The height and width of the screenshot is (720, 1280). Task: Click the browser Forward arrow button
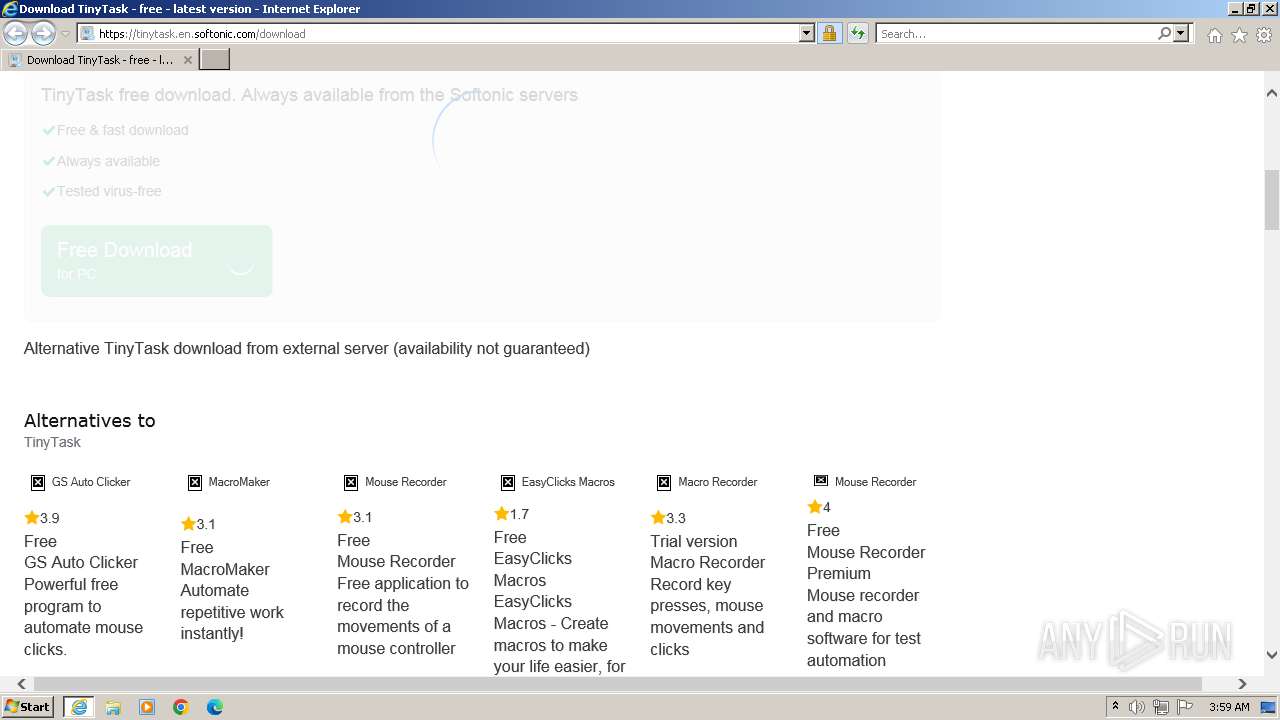(43, 33)
